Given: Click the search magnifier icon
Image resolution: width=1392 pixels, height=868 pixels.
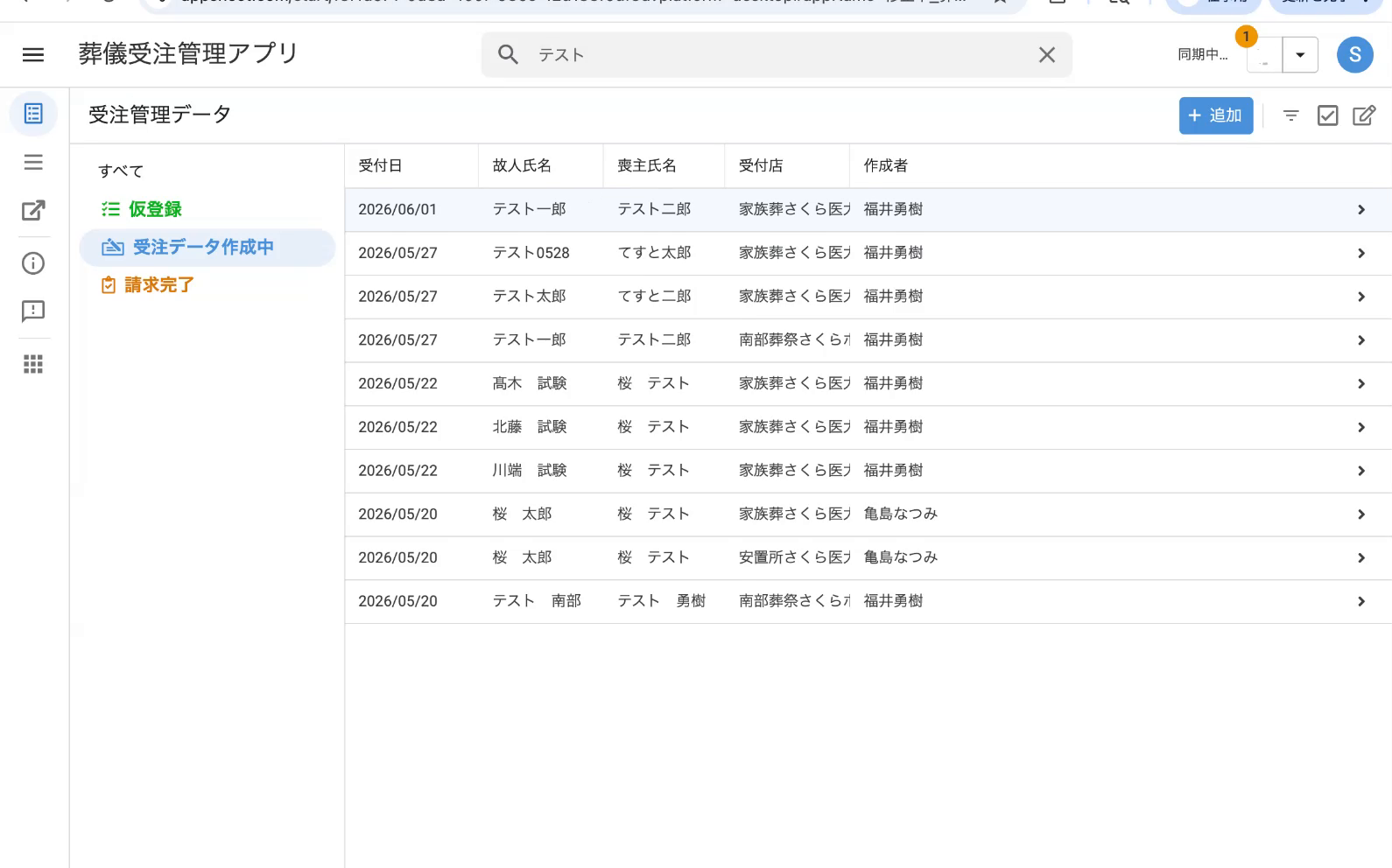Looking at the screenshot, I should (508, 54).
